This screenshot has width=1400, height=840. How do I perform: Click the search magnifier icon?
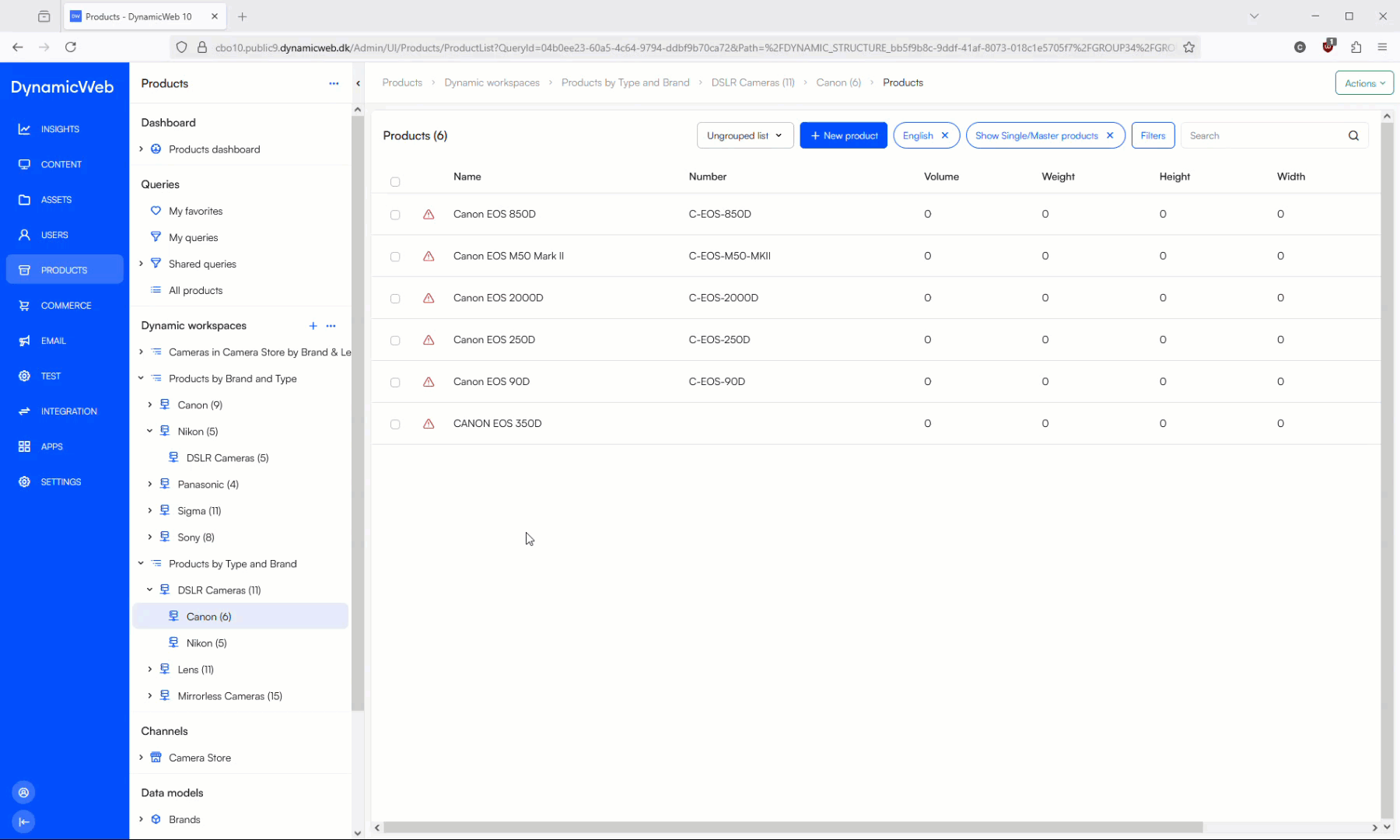coord(1353,135)
